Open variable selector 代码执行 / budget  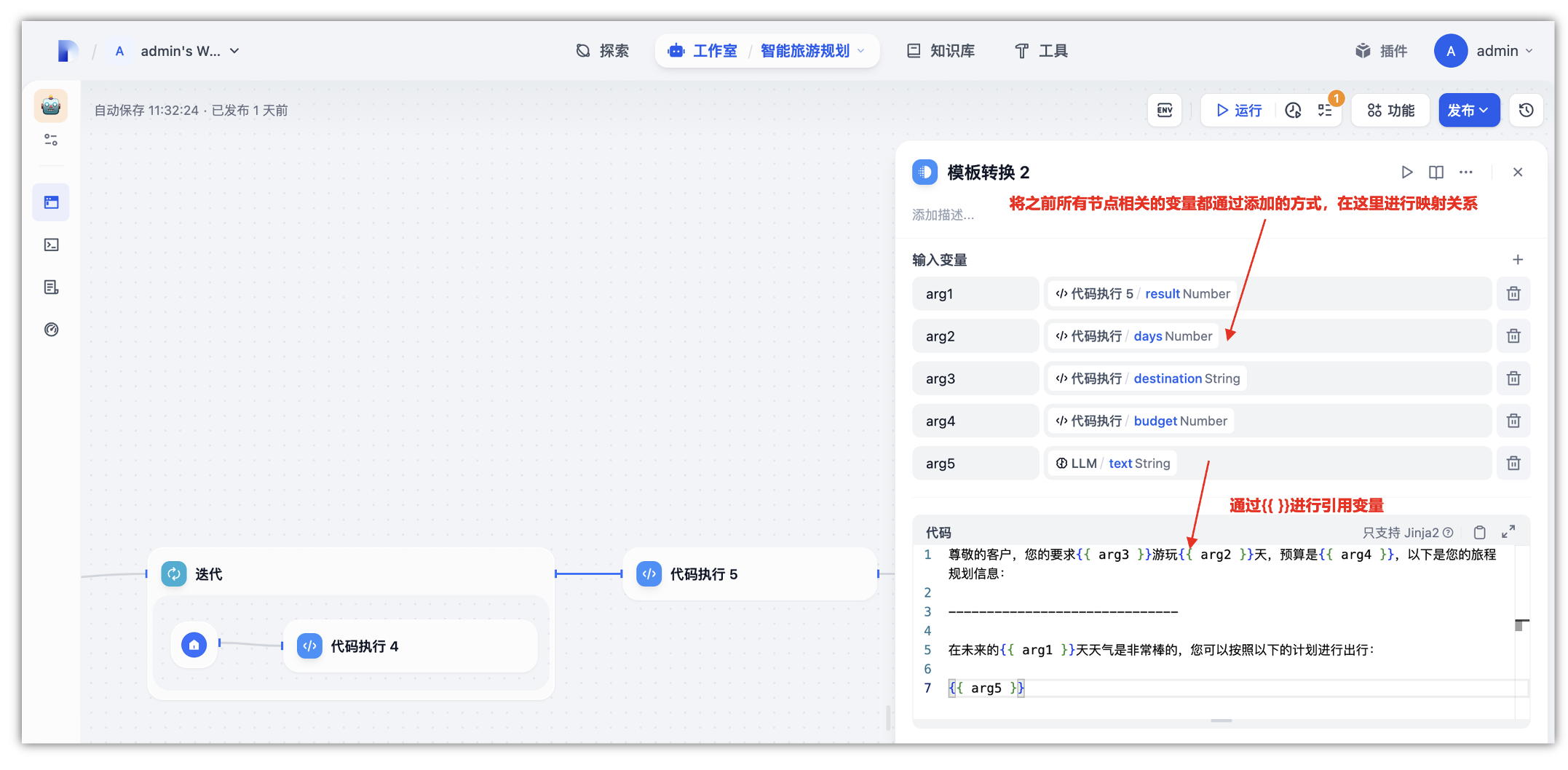pos(1267,421)
